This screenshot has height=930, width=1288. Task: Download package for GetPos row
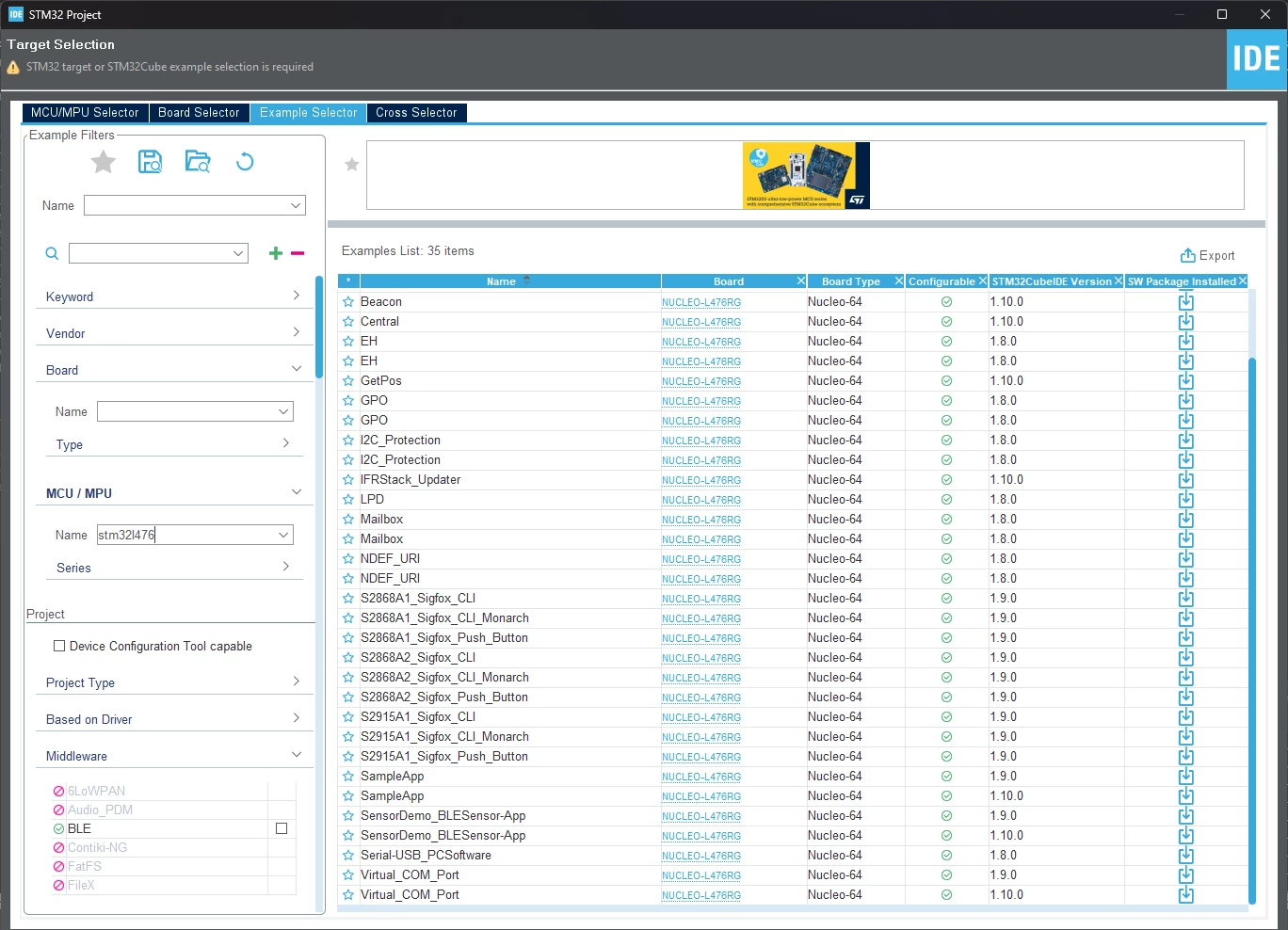pyautogui.click(x=1186, y=381)
